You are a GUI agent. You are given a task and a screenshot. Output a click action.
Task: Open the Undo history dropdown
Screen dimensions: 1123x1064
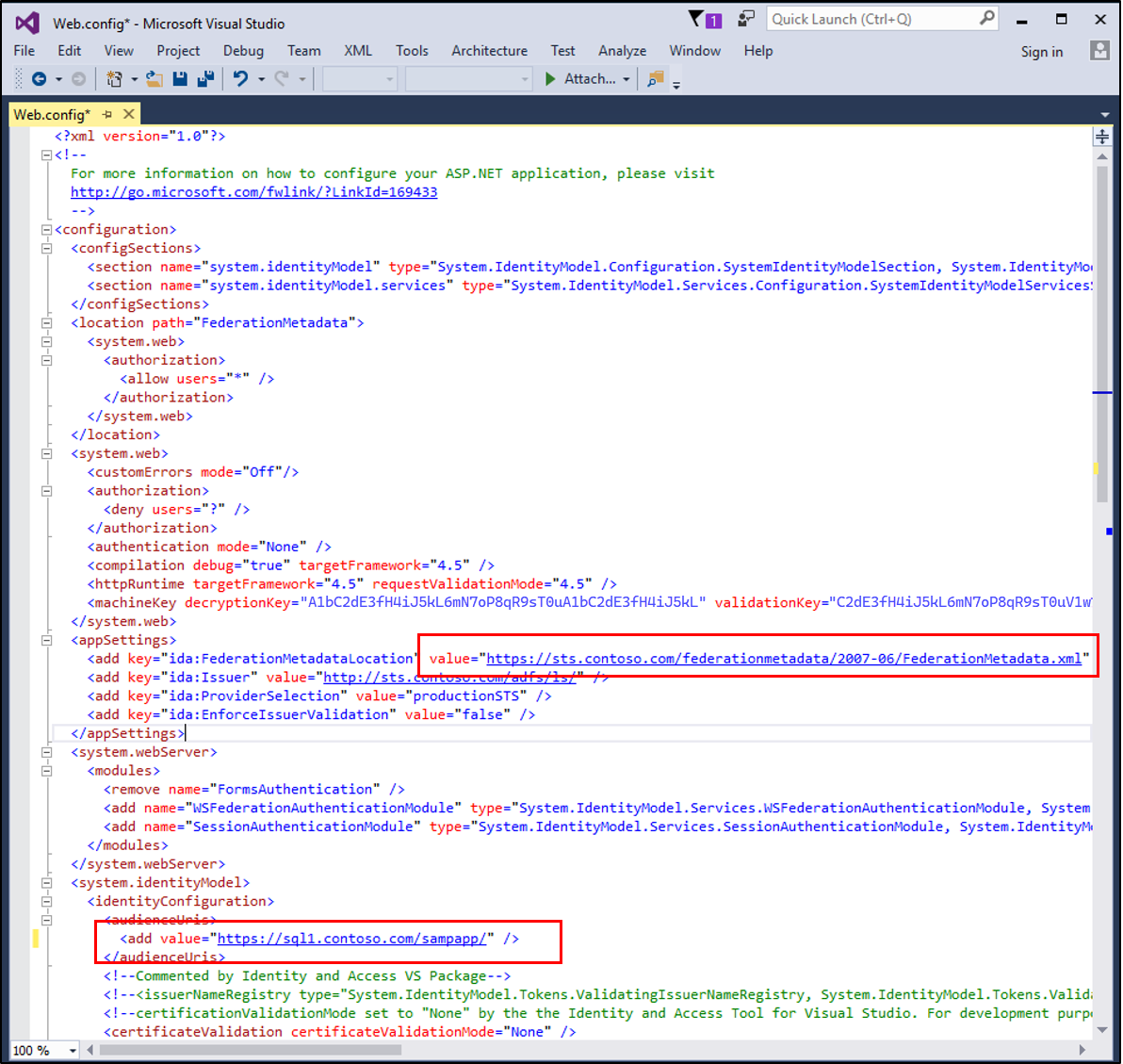[x=261, y=79]
